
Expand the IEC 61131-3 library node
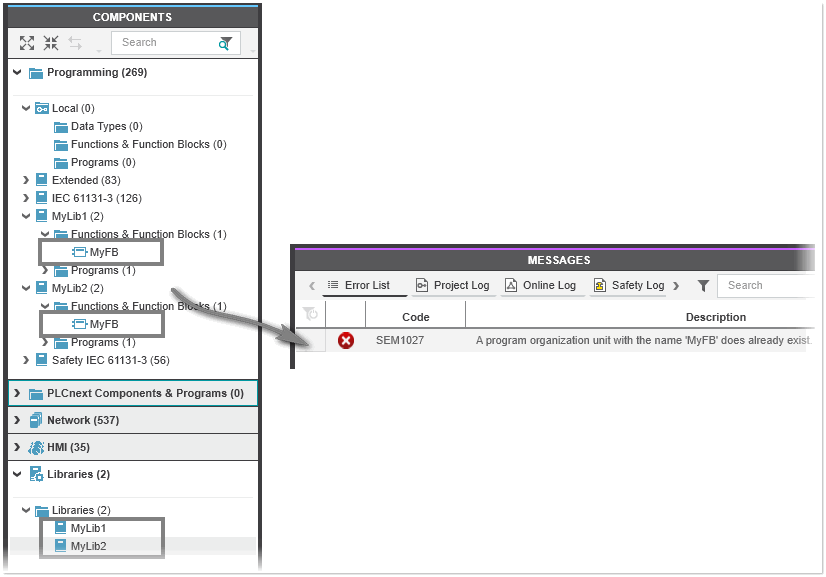(26, 198)
